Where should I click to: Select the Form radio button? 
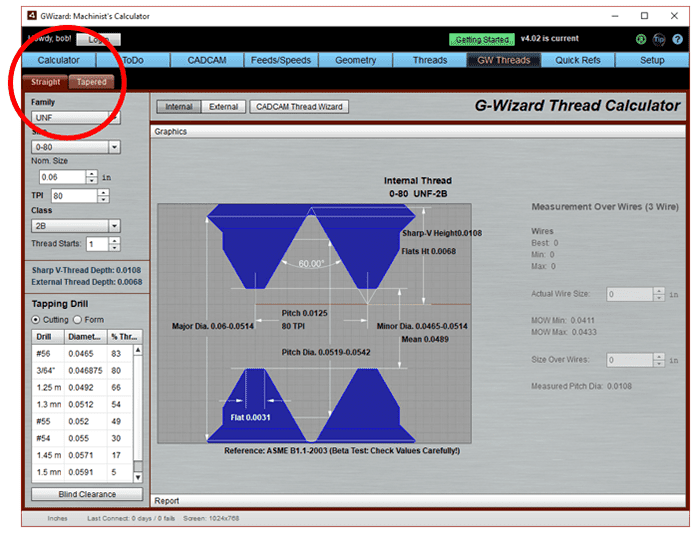[x=78, y=320]
